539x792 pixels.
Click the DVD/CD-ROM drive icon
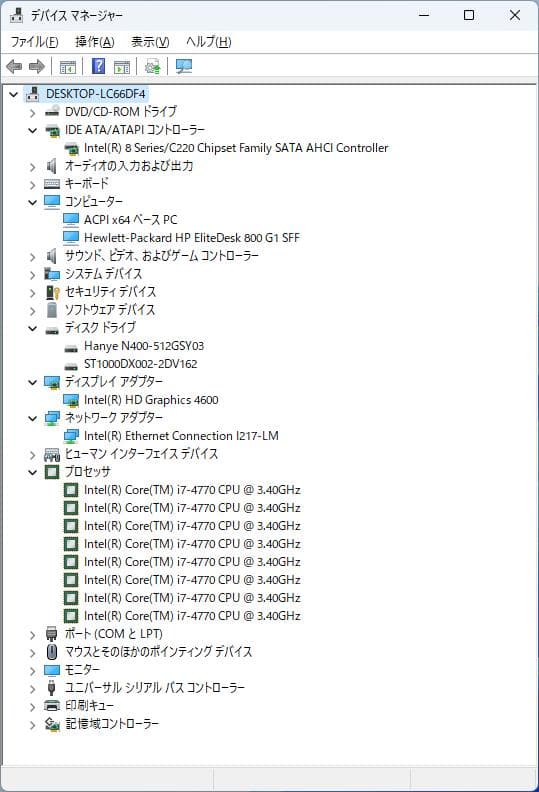pyautogui.click(x=52, y=112)
